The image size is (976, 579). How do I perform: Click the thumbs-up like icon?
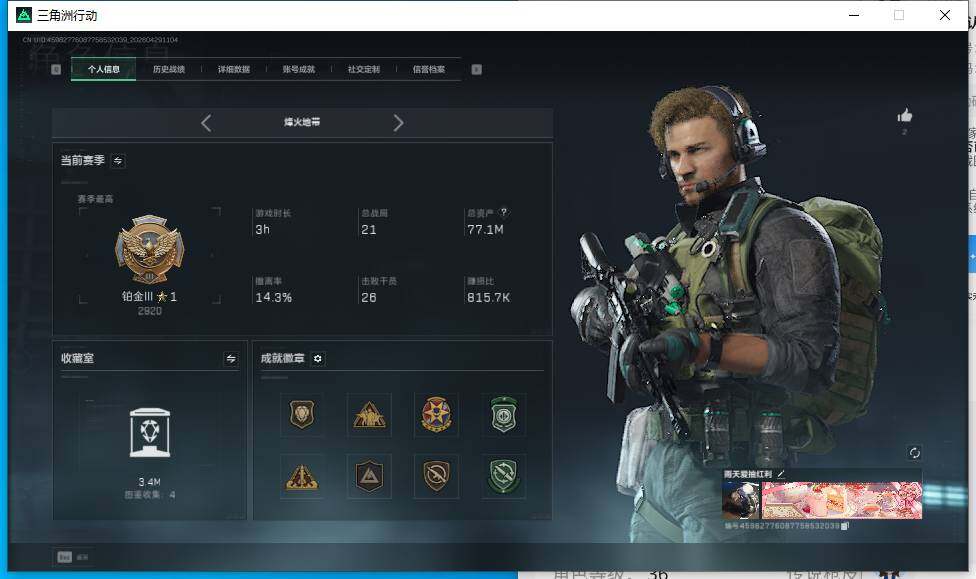904,115
